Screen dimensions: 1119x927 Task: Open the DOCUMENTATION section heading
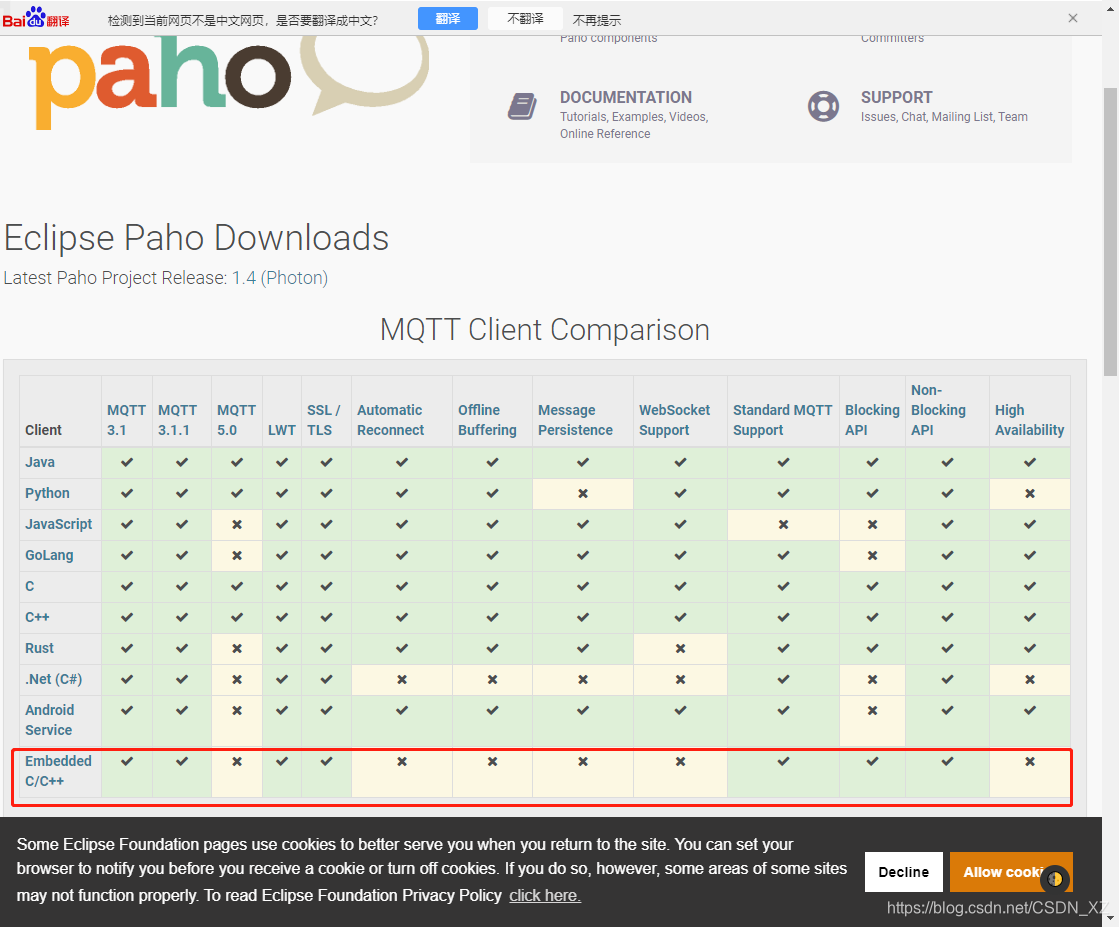(626, 97)
